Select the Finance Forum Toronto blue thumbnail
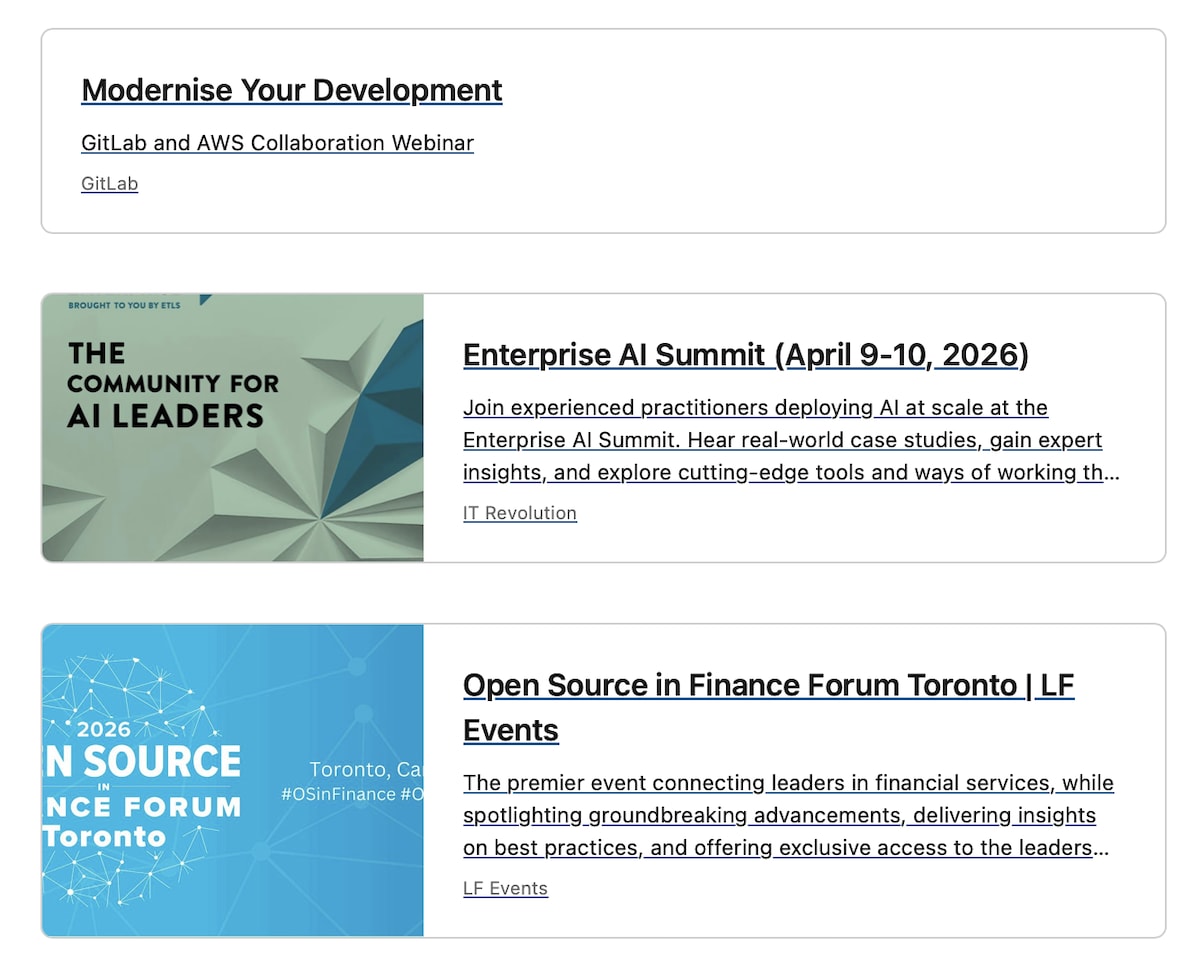 pyautogui.click(x=233, y=781)
